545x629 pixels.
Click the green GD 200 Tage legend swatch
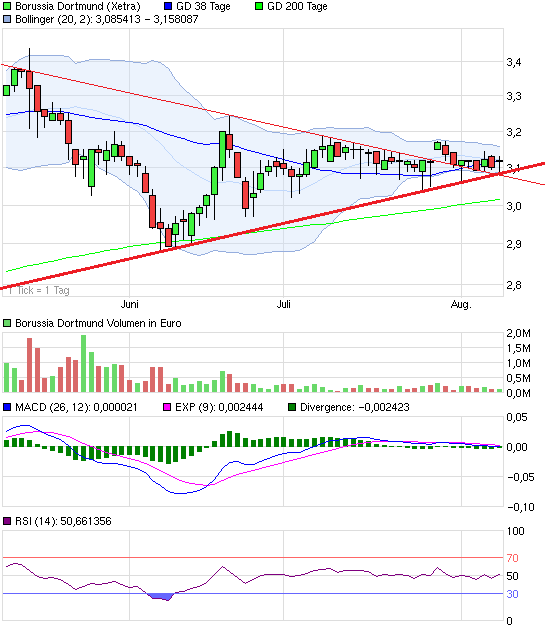click(x=259, y=6)
